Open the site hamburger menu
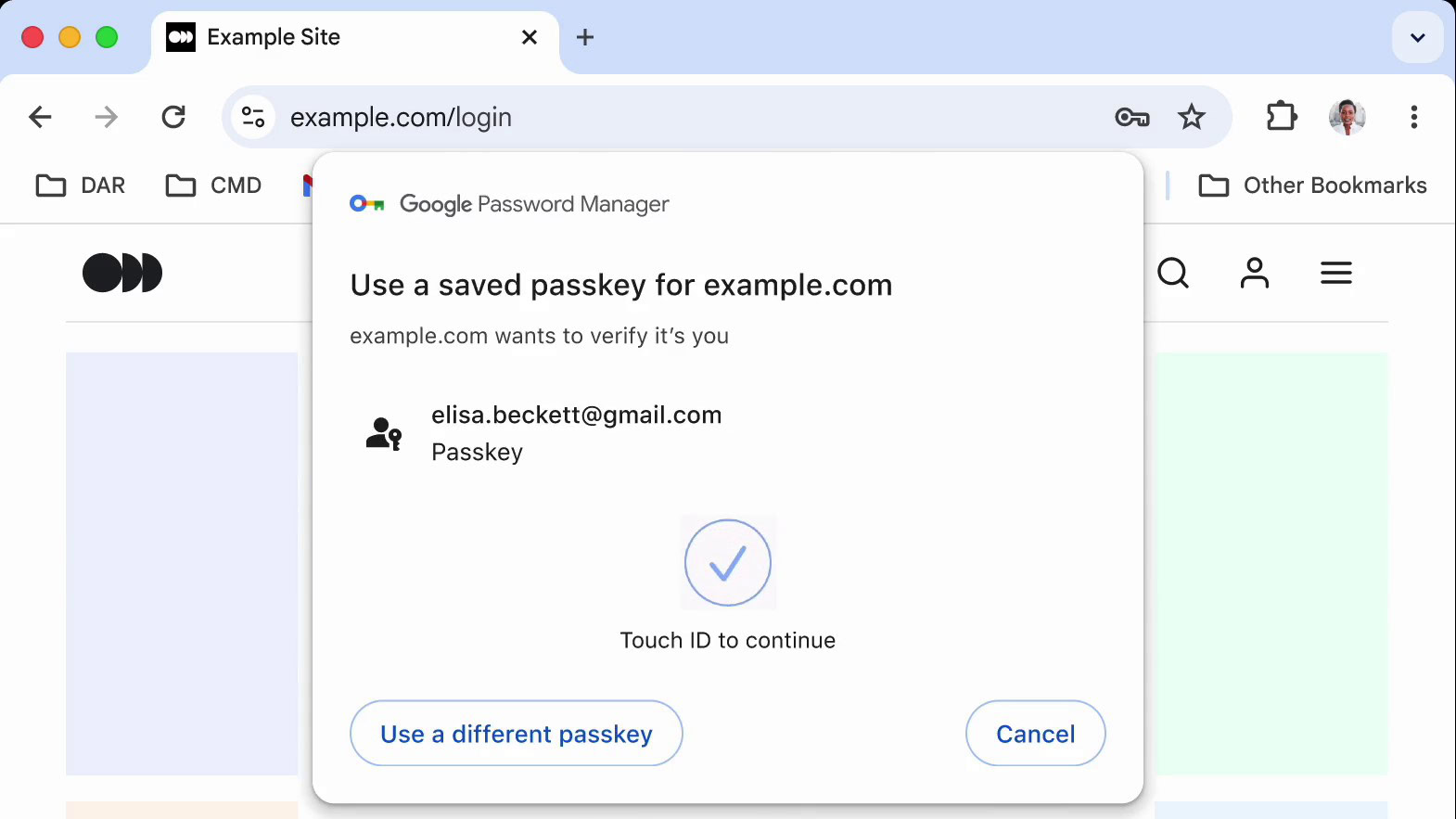Viewport: 1456px width, 819px height. tap(1335, 273)
